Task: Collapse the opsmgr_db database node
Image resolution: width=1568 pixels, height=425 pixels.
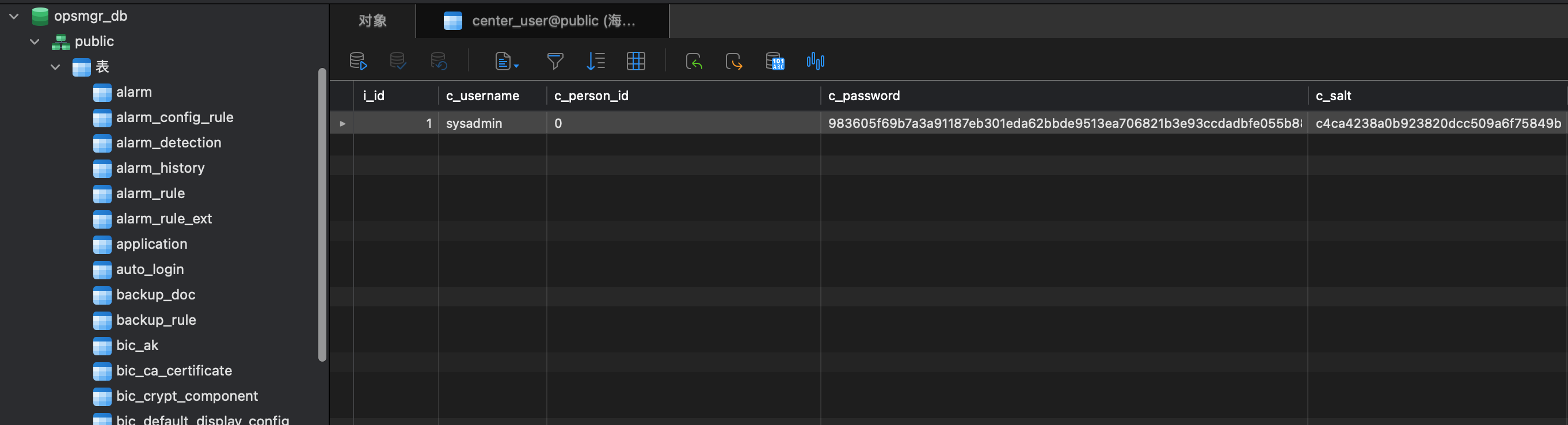Action: pos(14,17)
